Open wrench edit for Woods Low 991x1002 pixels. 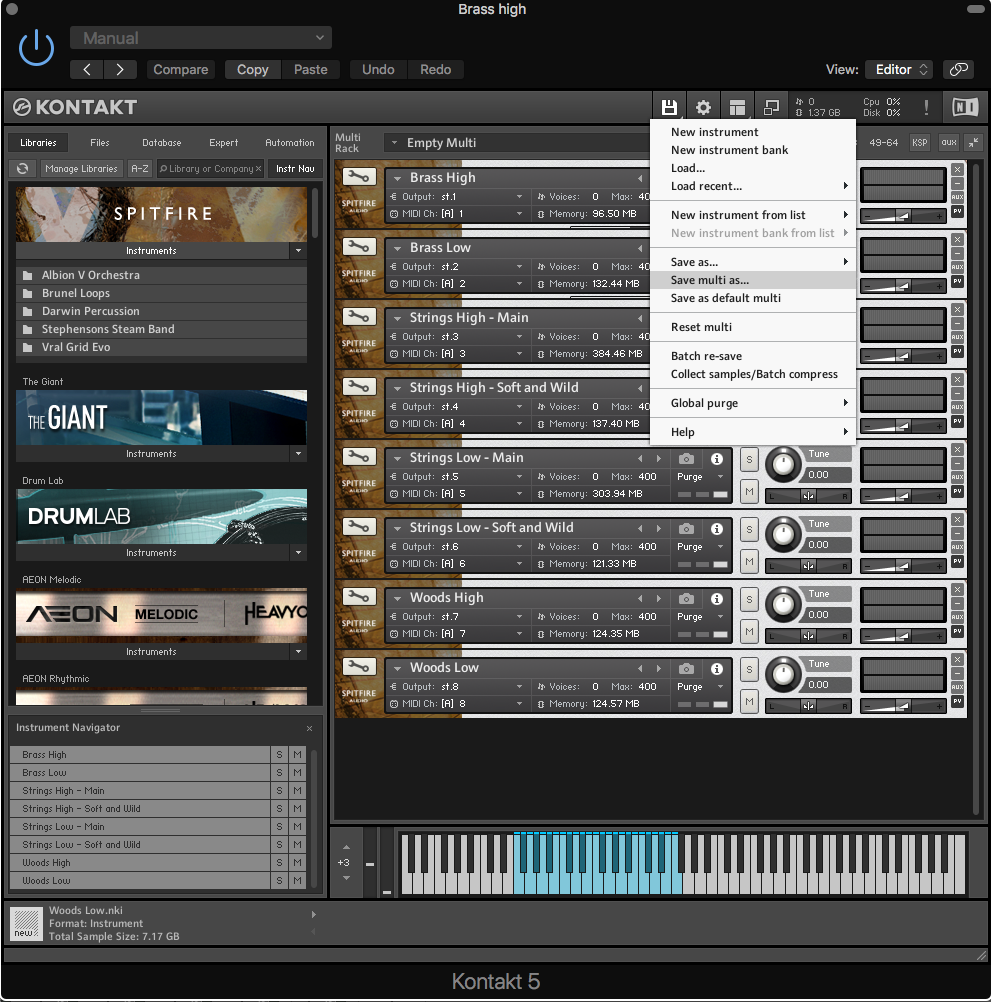359,667
